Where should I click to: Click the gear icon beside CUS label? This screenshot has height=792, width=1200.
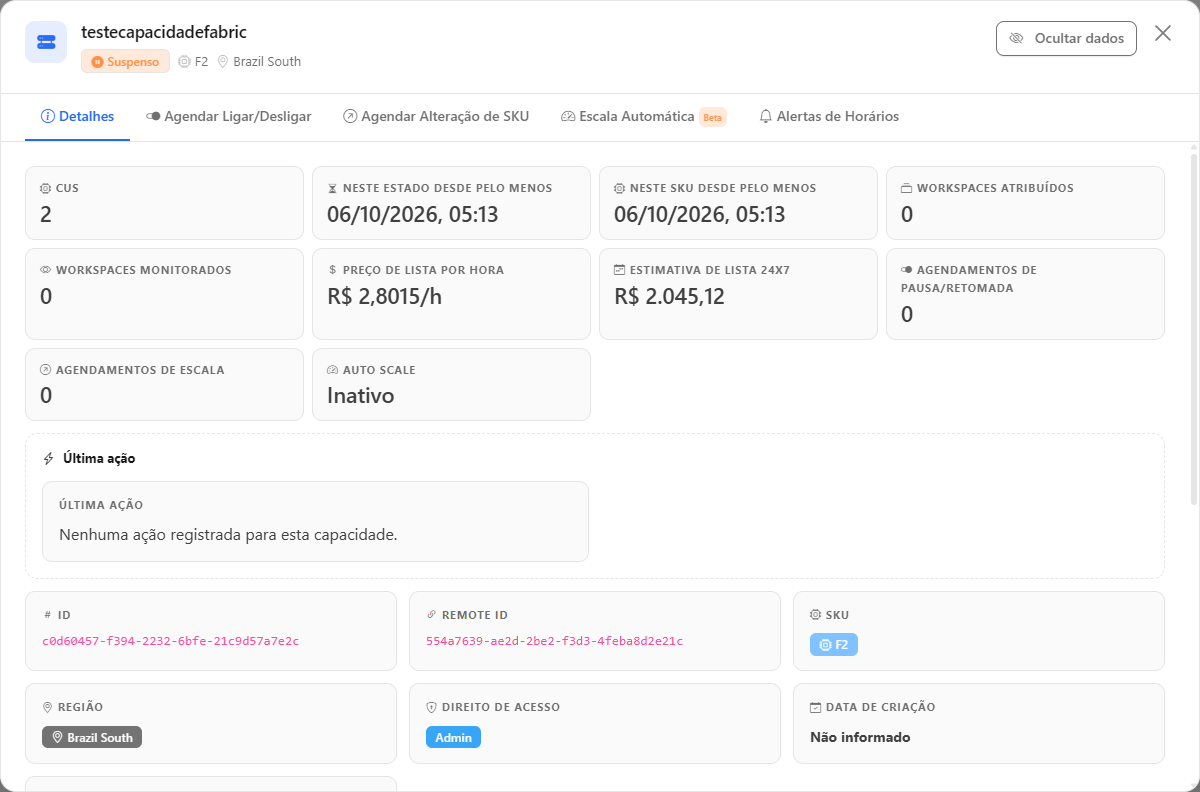[x=45, y=188]
